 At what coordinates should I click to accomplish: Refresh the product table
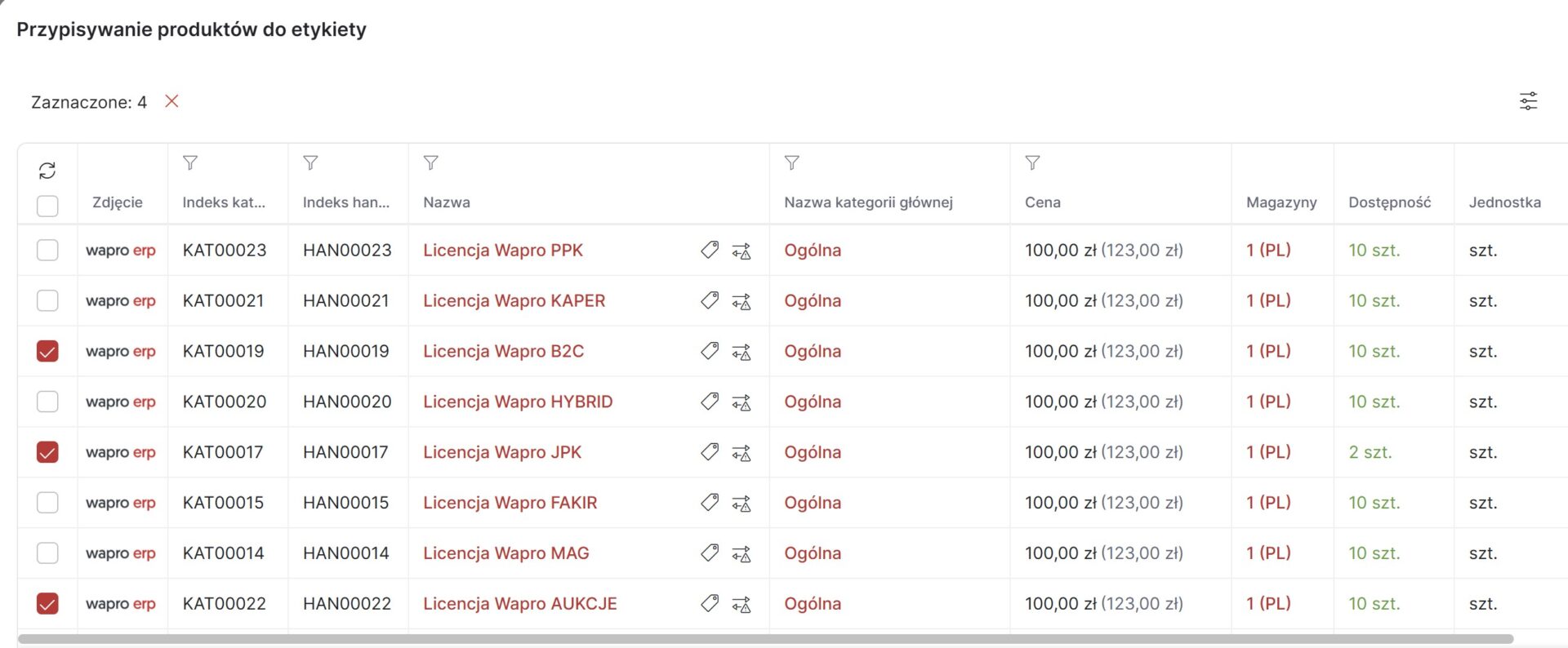47,171
